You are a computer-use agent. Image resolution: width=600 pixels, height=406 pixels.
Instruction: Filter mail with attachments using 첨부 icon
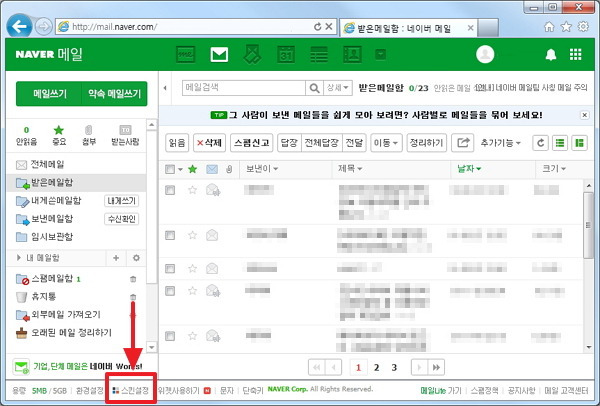89,135
